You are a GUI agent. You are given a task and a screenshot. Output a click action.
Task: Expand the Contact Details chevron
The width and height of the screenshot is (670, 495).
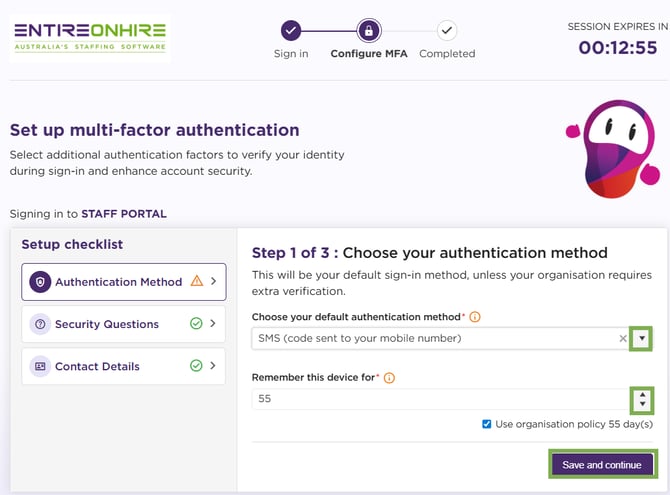213,366
